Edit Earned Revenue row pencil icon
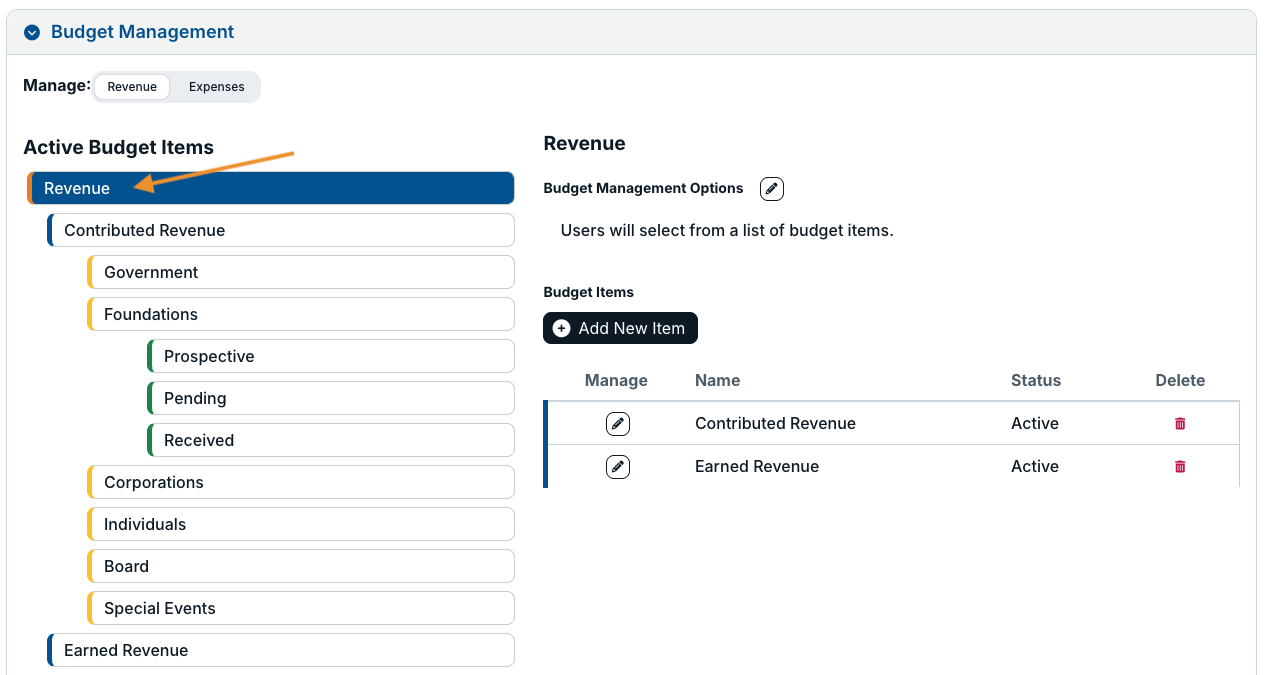The height and width of the screenshot is (675, 1267). (618, 467)
